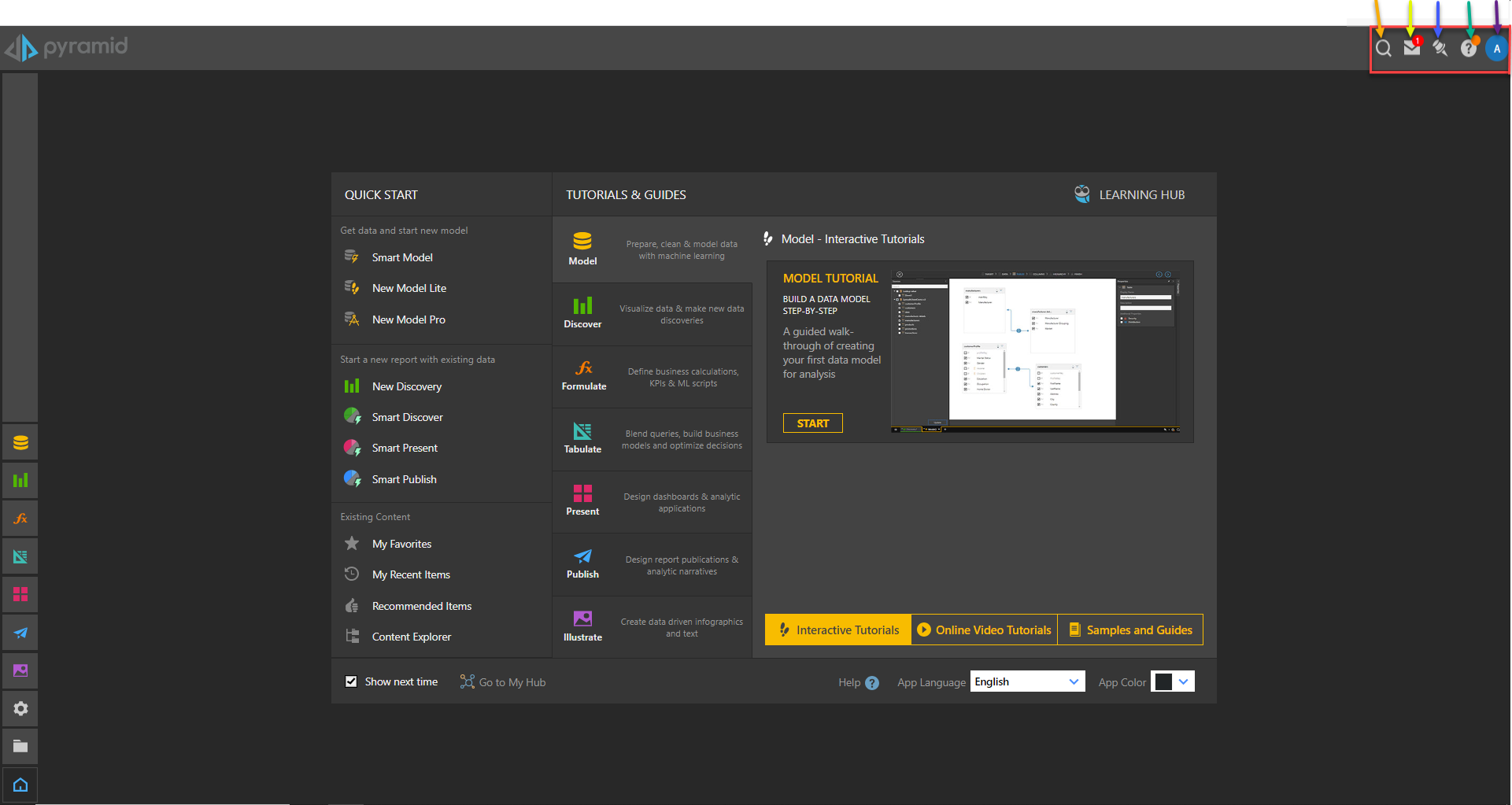Launch Smart Publish
1512x805 pixels.
405,479
